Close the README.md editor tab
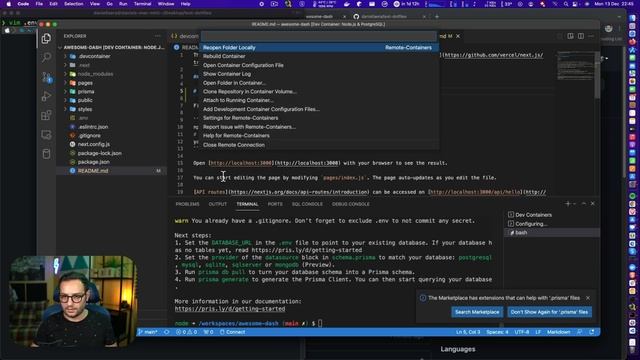Viewport: 640px width, 360px height. (x=458, y=36)
